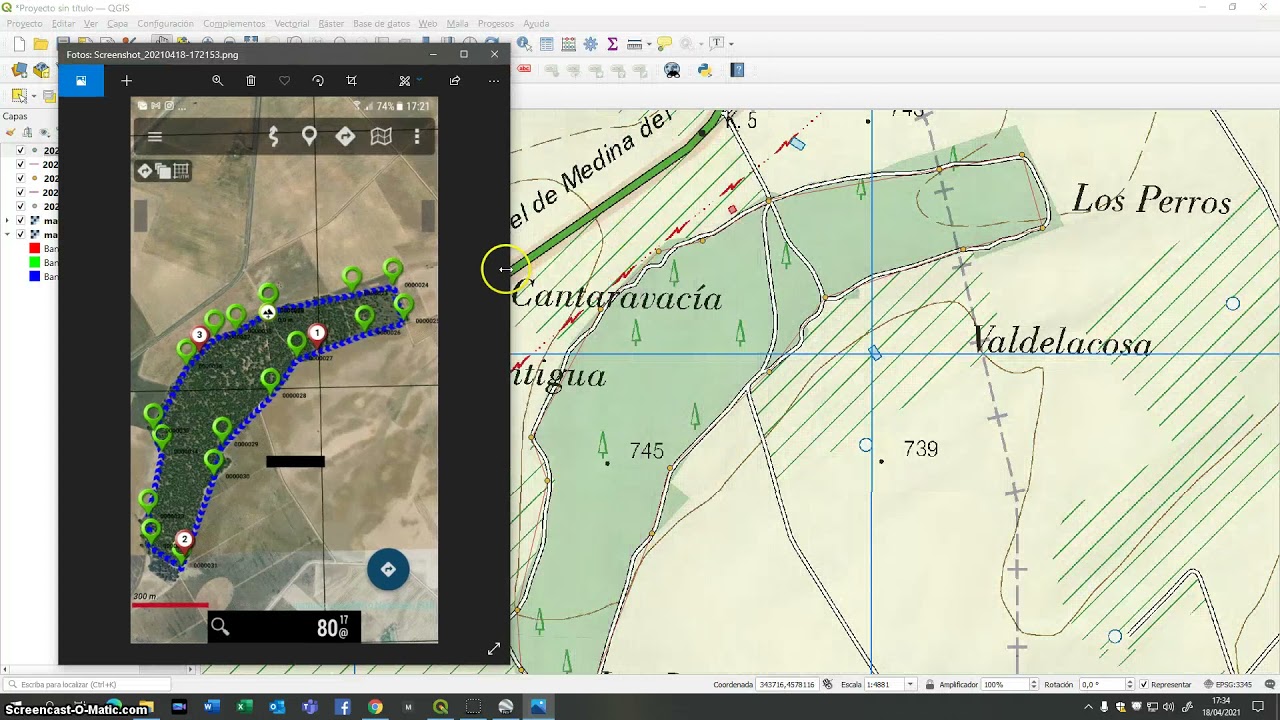
Task: Toggle the scale lock padlock icon
Action: [930, 685]
